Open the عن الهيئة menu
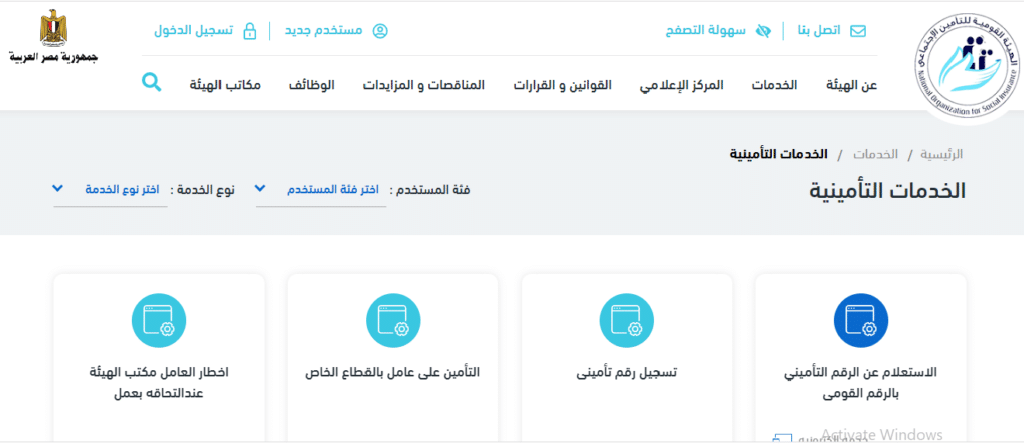 (x=855, y=85)
